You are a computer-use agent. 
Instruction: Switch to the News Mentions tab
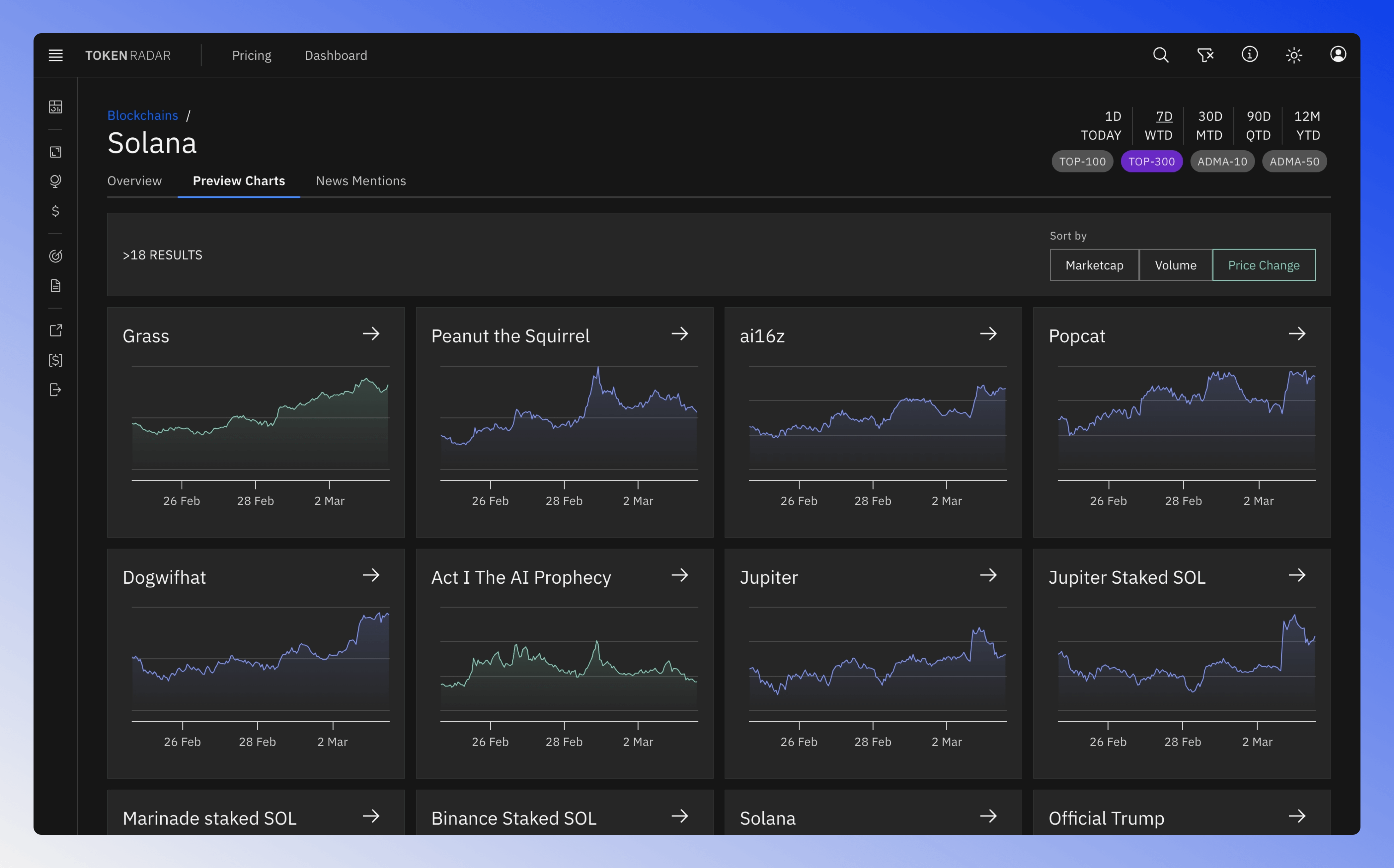360,181
